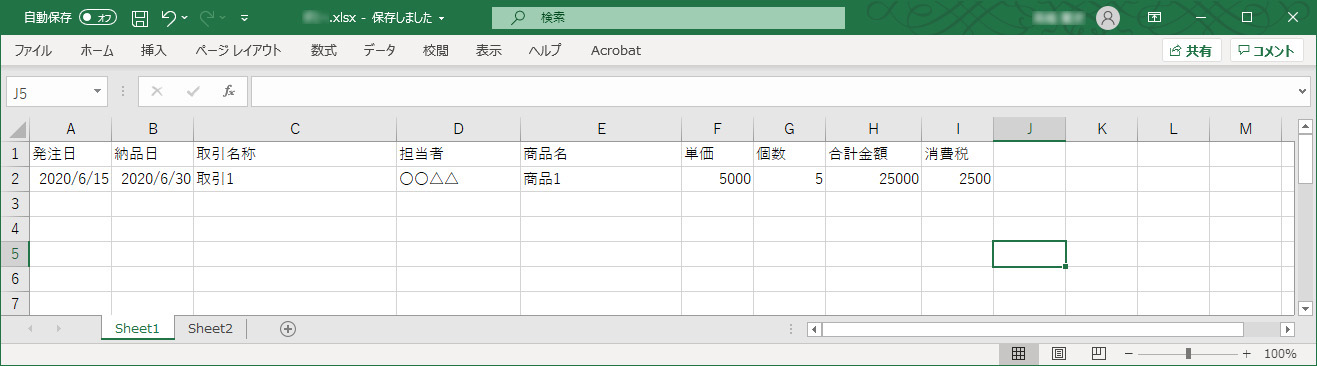Click the コメント comments button
The height and width of the screenshot is (366, 1317).
(1266, 50)
